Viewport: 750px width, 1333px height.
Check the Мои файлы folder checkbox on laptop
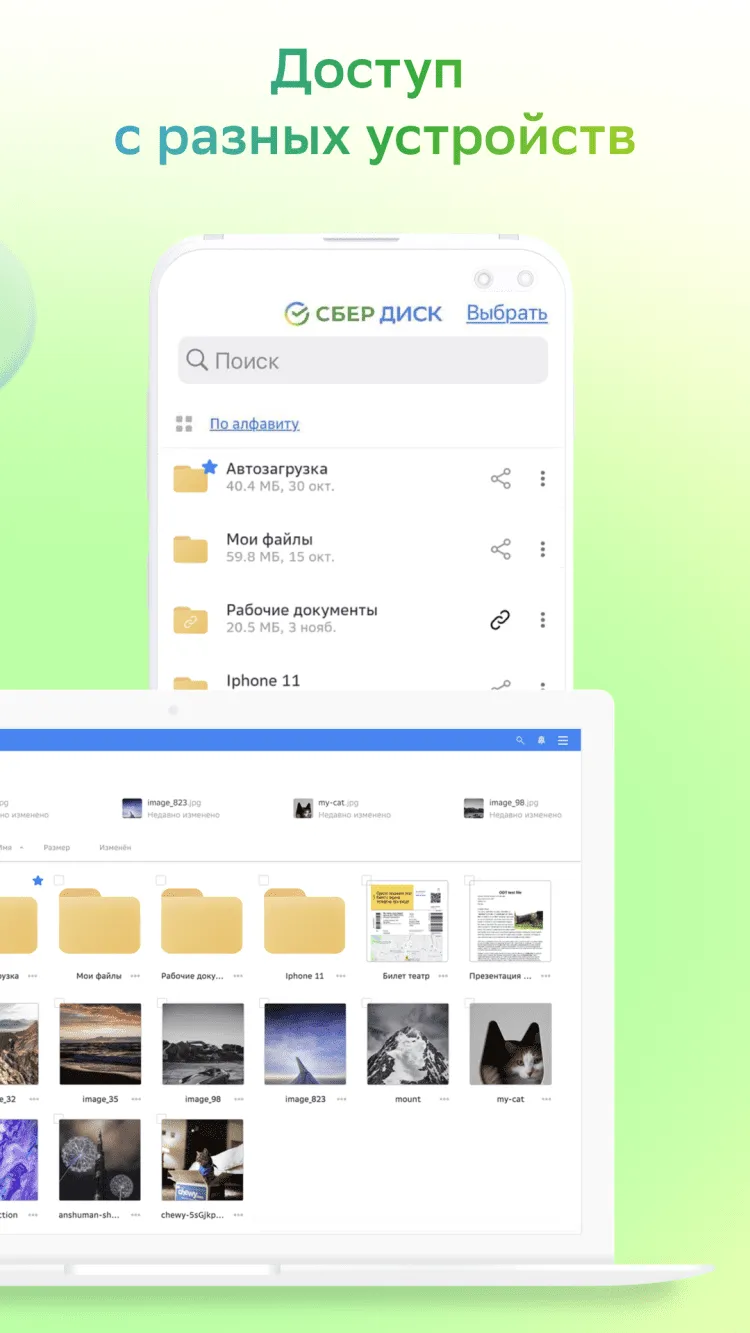[x=59, y=880]
